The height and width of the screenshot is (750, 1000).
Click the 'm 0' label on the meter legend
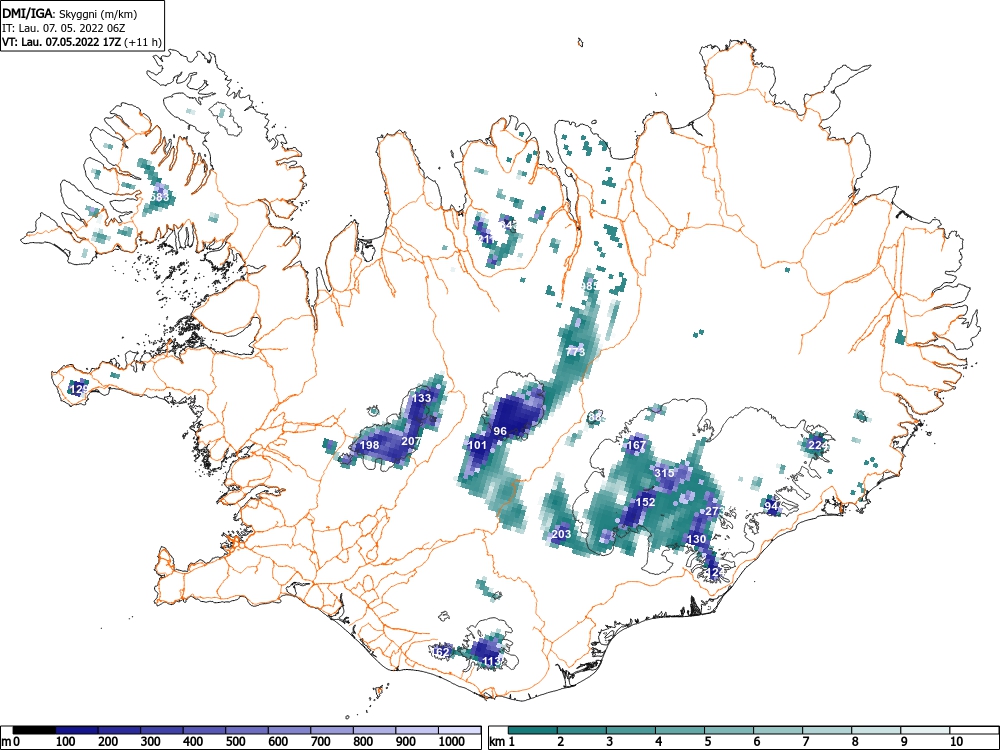[x=11, y=742]
